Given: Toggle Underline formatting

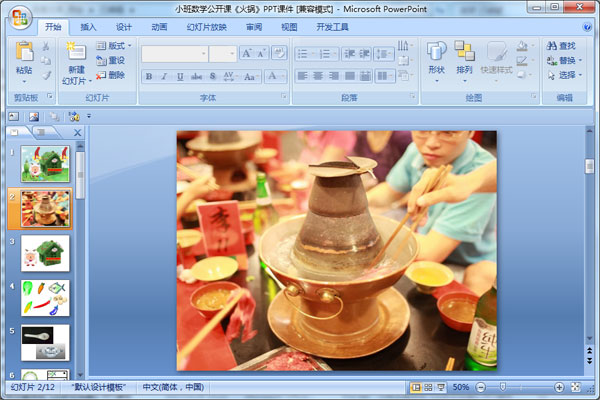Looking at the screenshot, I should [180, 76].
